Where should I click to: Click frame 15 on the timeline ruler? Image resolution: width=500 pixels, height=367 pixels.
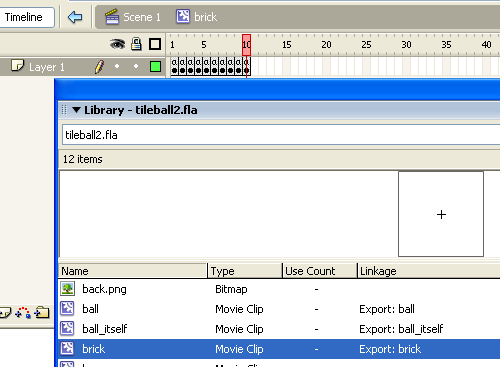(286, 45)
